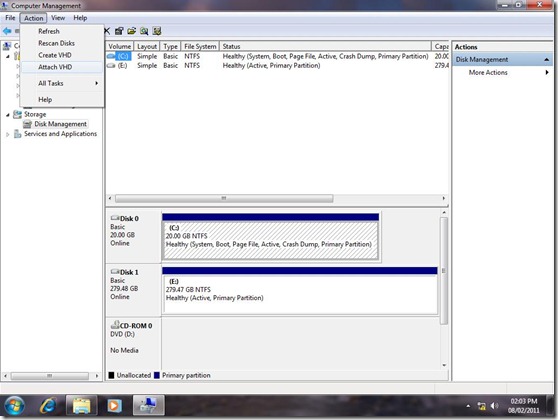Expand Services and Applications node
Image resolution: width=558 pixels, height=420 pixels.
[8, 134]
